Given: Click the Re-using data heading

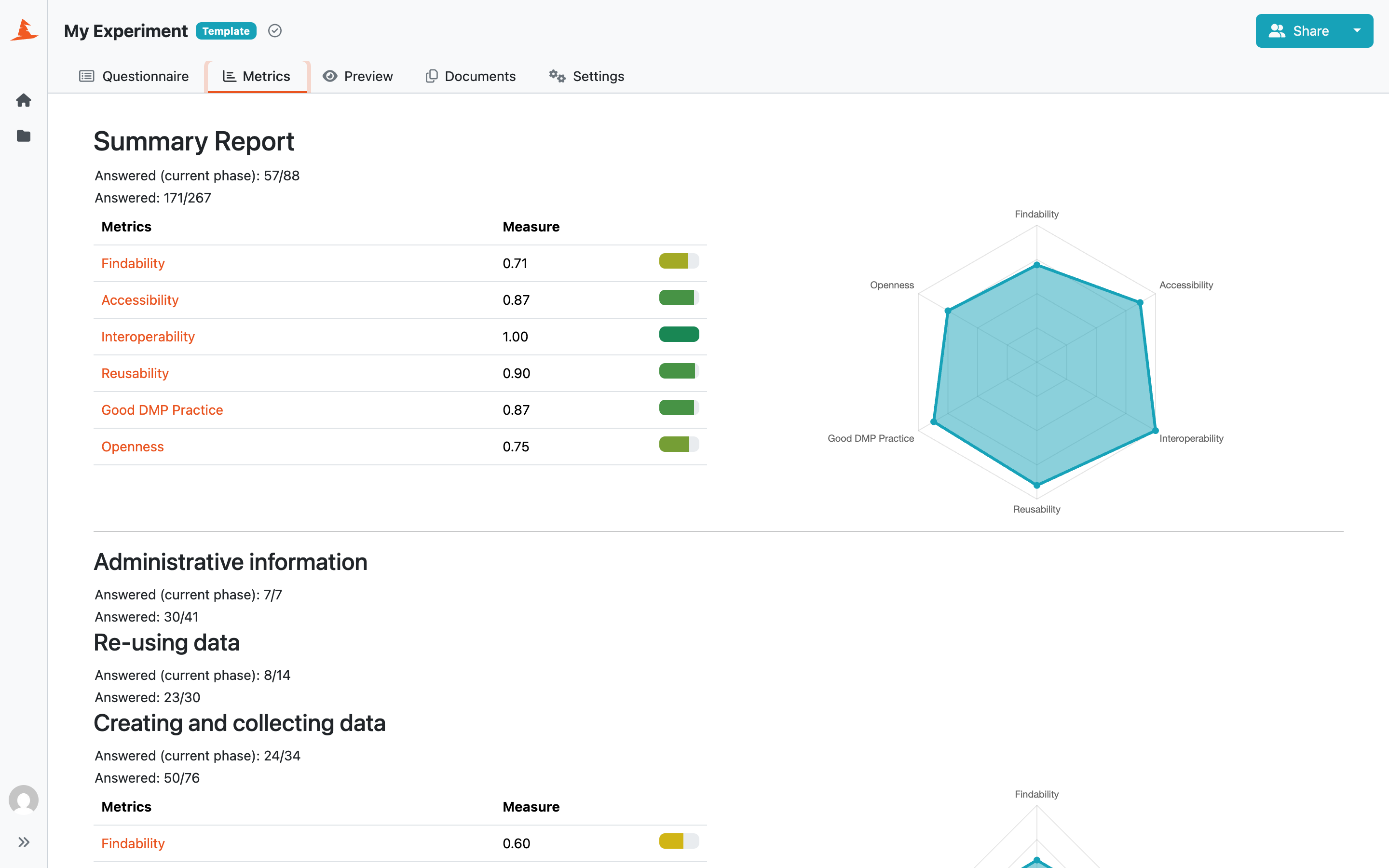Looking at the screenshot, I should point(166,642).
